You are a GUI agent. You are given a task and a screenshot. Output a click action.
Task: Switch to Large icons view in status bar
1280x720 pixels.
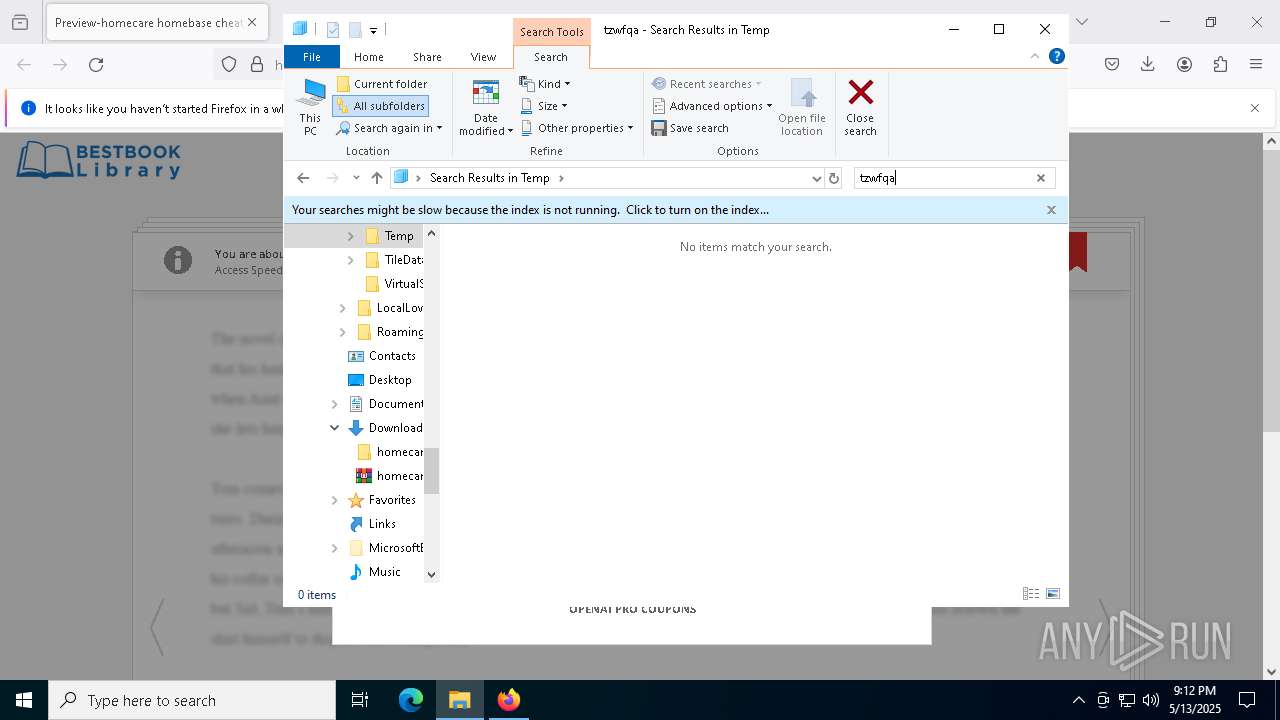pyautogui.click(x=1053, y=594)
